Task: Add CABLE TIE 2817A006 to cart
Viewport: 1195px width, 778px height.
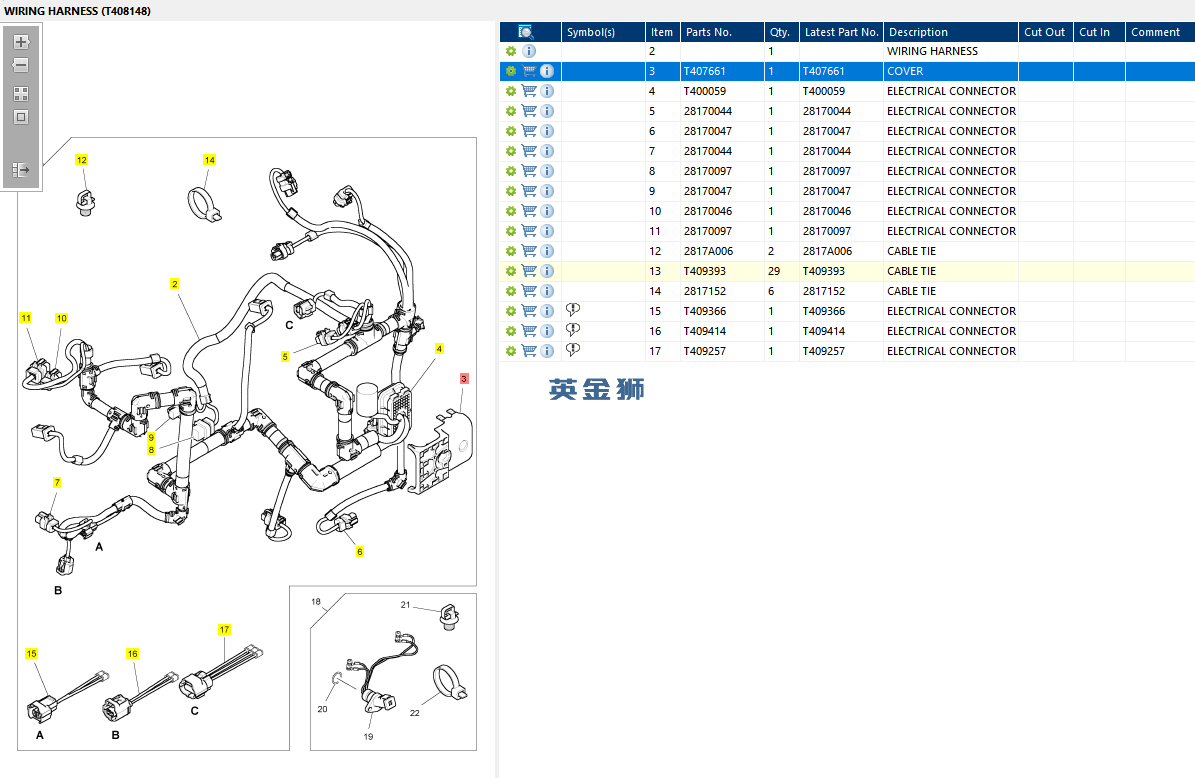Action: pyautogui.click(x=529, y=251)
